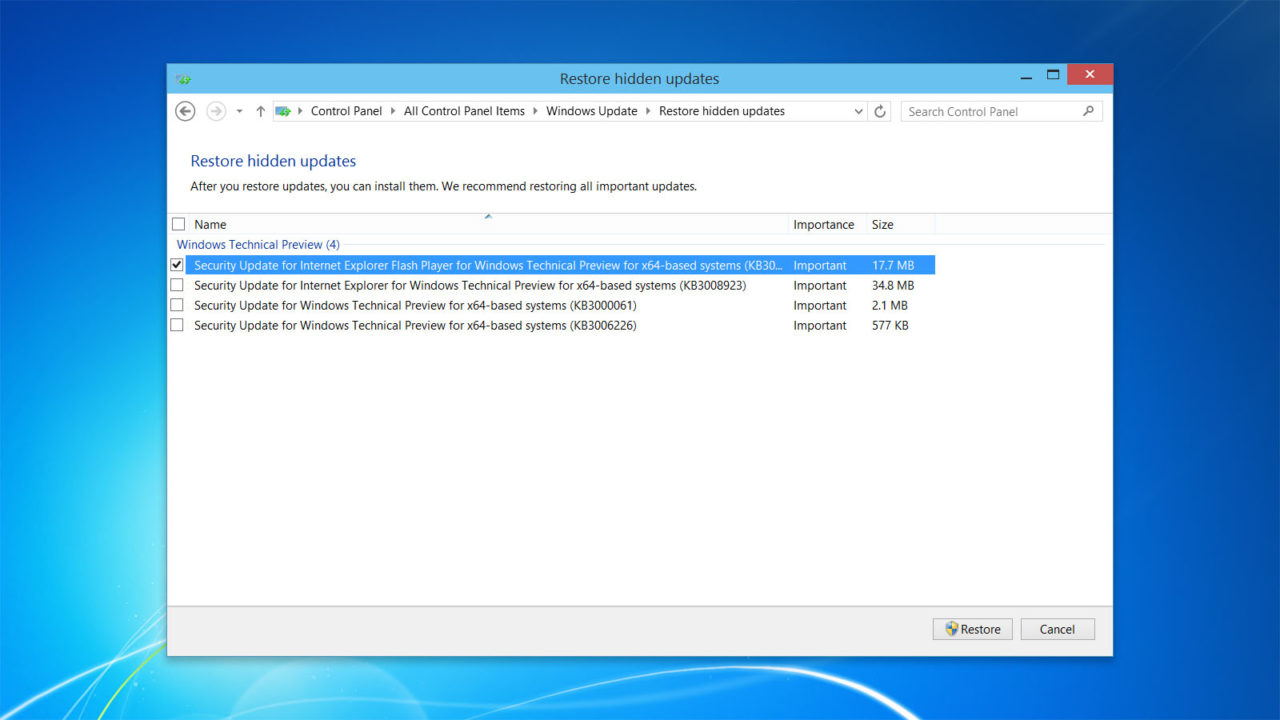
Task: Click the Back navigation arrow
Action: pyautogui.click(x=185, y=111)
